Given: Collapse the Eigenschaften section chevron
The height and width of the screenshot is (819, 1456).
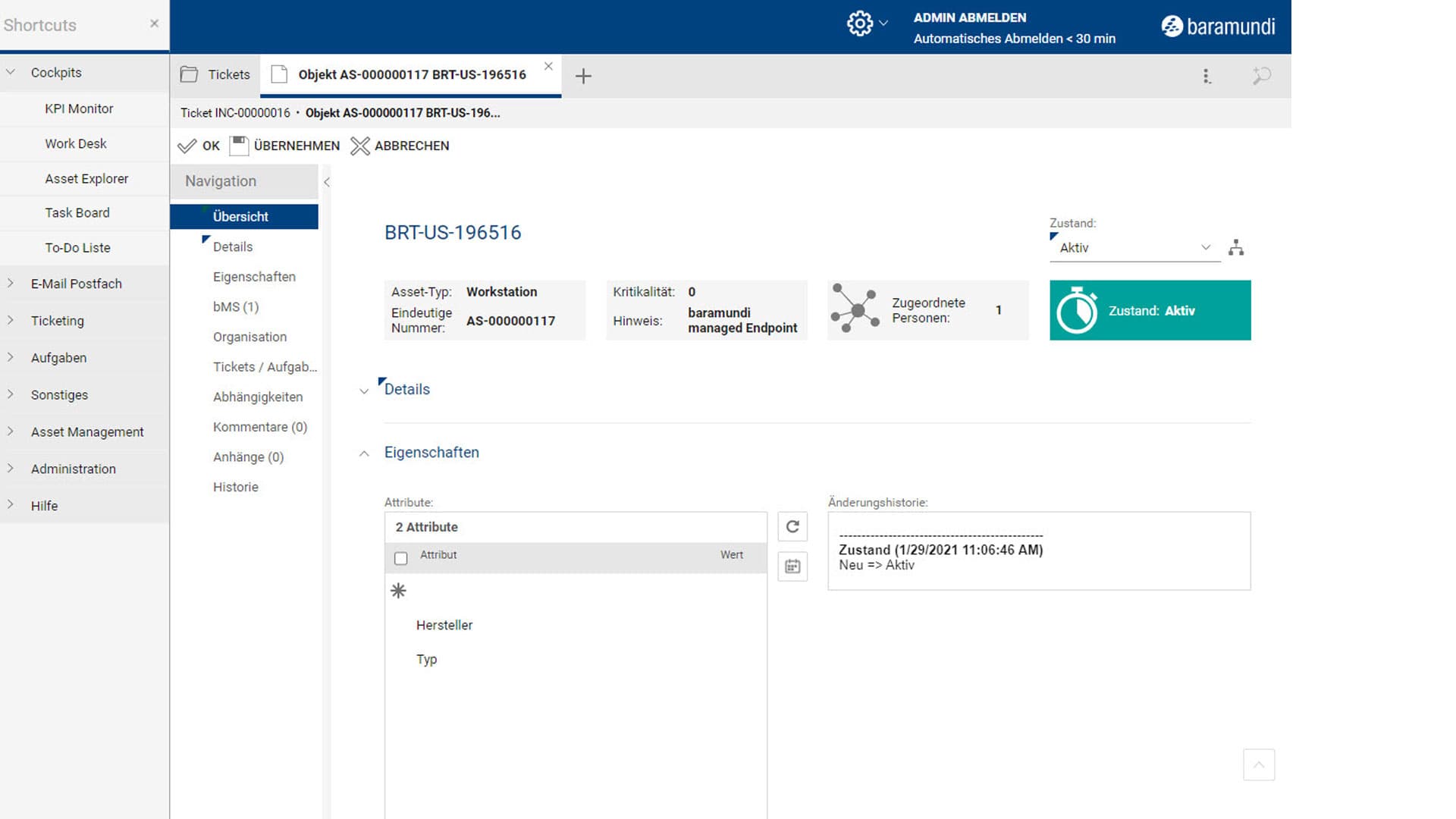Looking at the screenshot, I should point(364,453).
